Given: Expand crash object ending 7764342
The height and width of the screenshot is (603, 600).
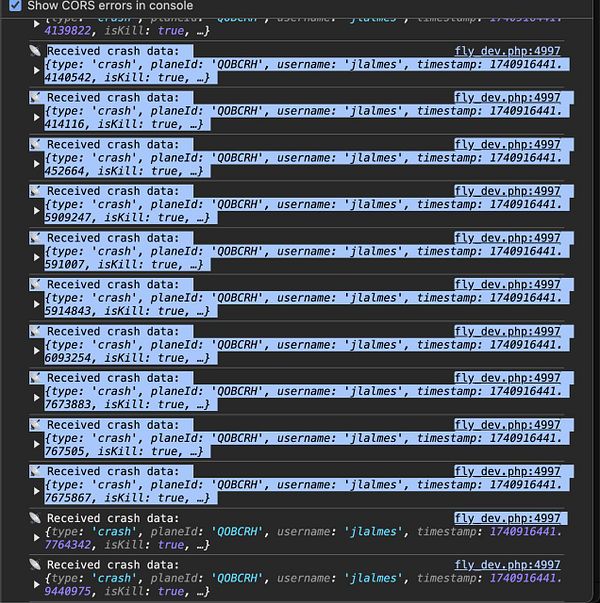Looking at the screenshot, I should point(37,538).
